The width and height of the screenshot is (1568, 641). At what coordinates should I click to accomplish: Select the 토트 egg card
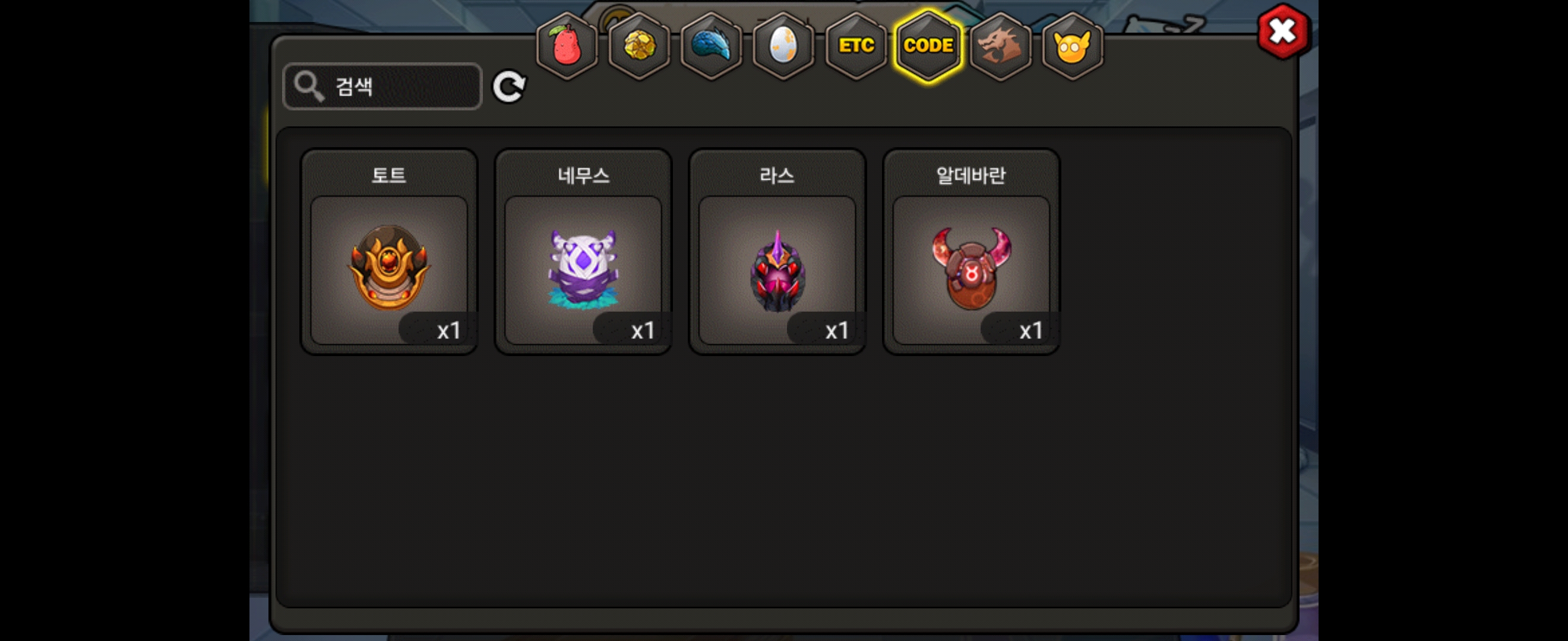(389, 252)
